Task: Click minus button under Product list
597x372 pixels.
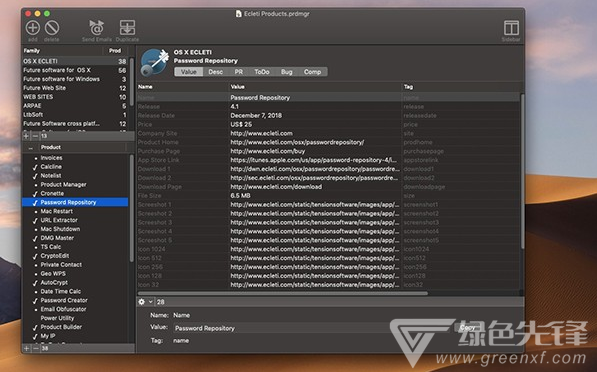Action: pos(35,348)
